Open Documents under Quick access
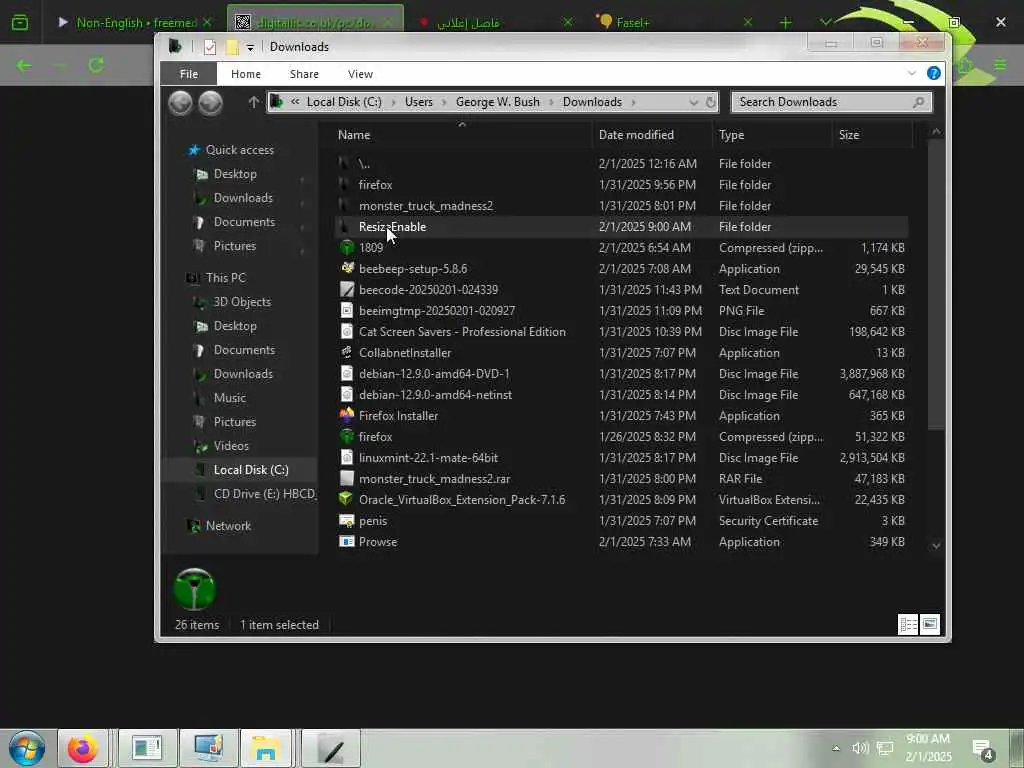The height and width of the screenshot is (768, 1024). [x=244, y=222]
